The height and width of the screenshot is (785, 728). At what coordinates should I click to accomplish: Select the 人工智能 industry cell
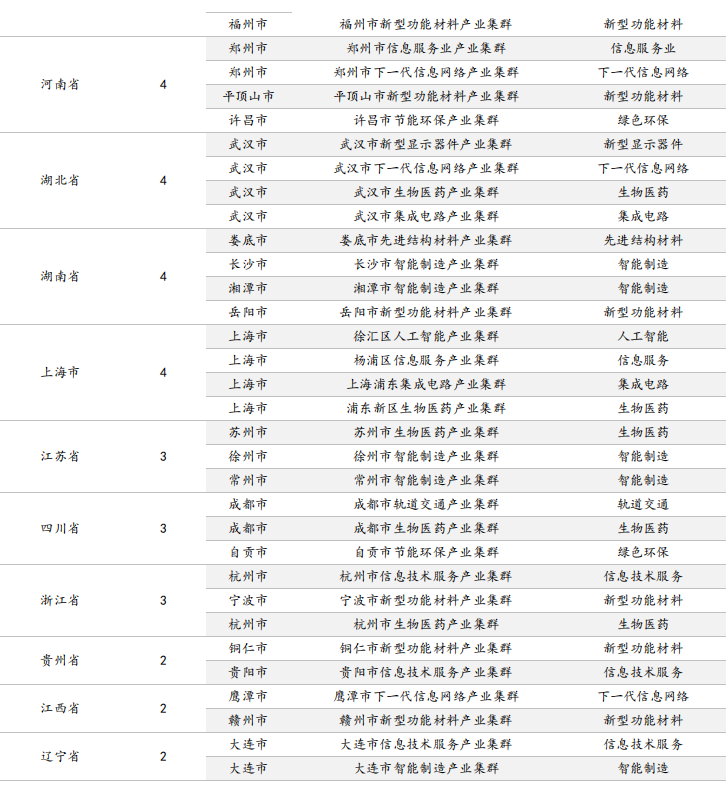point(643,336)
